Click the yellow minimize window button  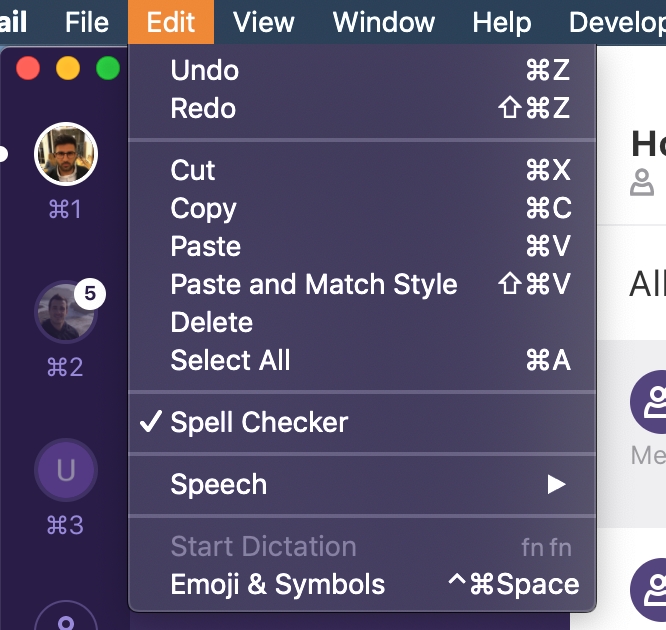68,68
